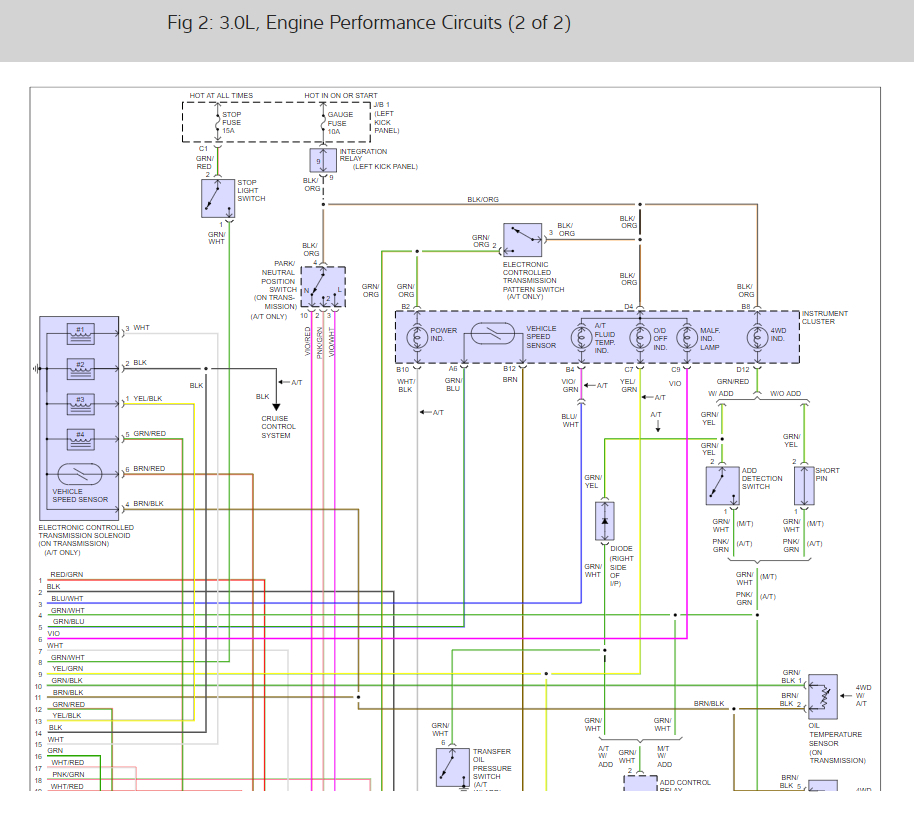Screen dimensions: 914x814
Task: Click the instrument cluster vehicle speed sensor
Action: coord(492,336)
